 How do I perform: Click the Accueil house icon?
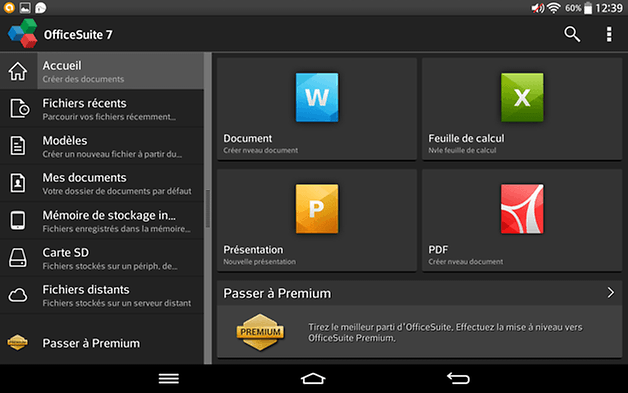click(x=18, y=71)
